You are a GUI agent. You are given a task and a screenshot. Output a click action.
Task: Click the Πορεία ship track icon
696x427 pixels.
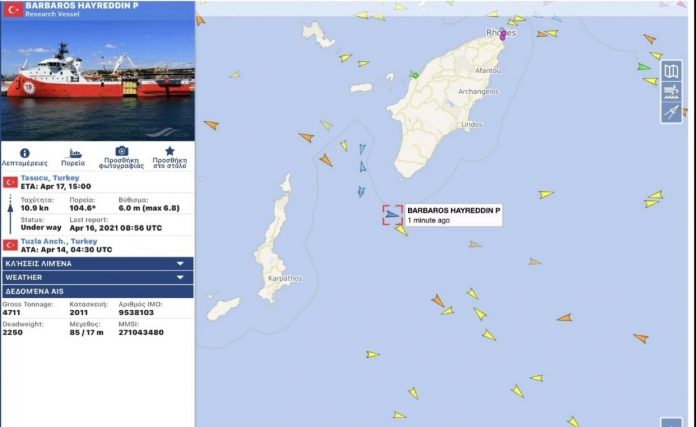click(x=74, y=154)
